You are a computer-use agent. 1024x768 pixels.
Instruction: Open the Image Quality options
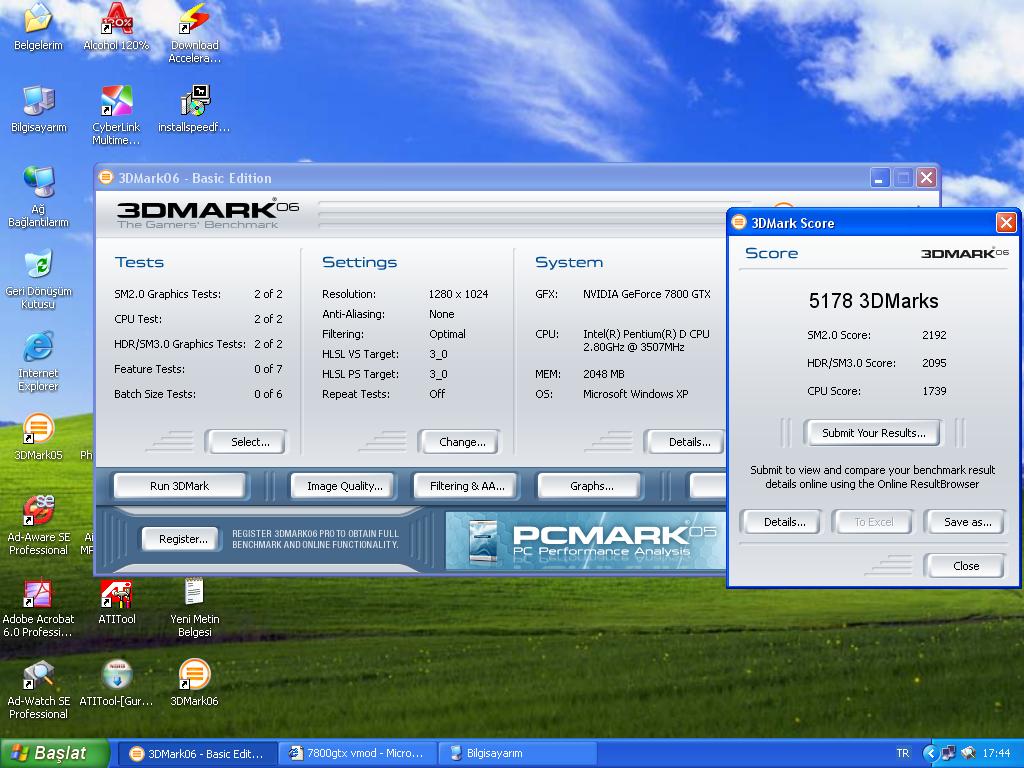tap(345, 486)
